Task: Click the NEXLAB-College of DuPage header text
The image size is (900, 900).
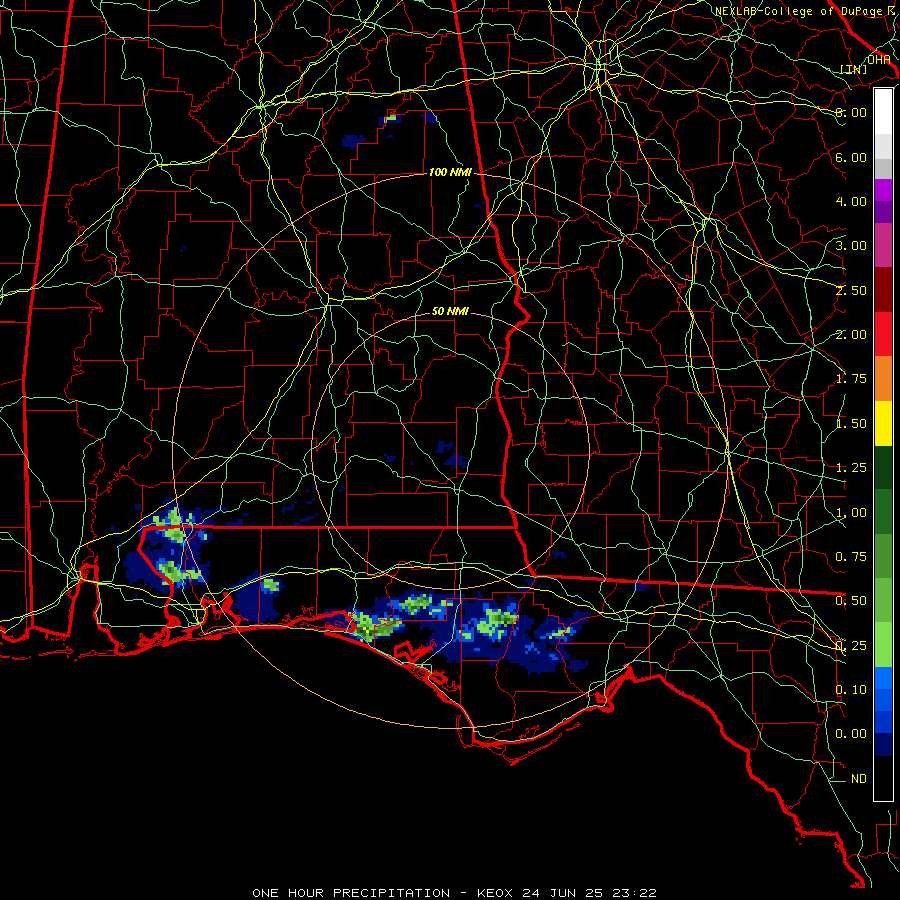Action: (804, 11)
